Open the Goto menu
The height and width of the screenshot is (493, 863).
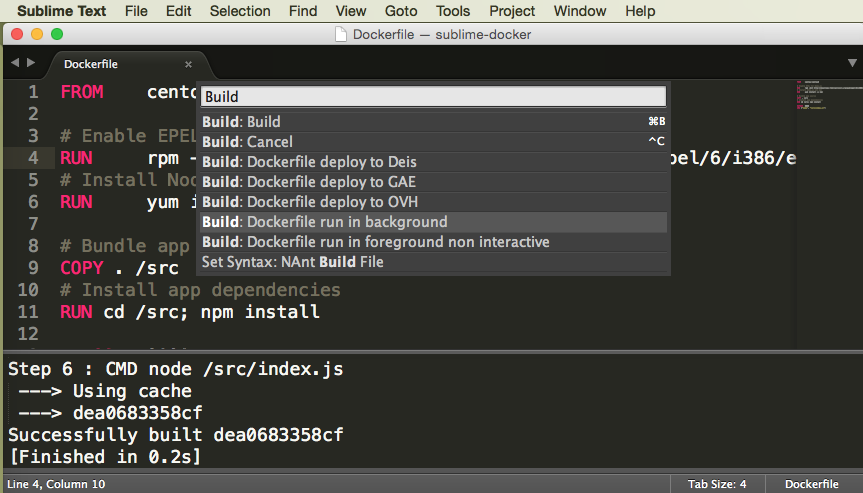pyautogui.click(x=401, y=11)
